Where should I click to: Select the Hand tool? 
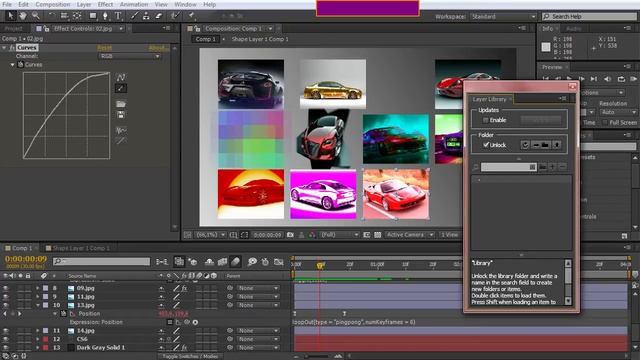pyautogui.click(x=23, y=16)
